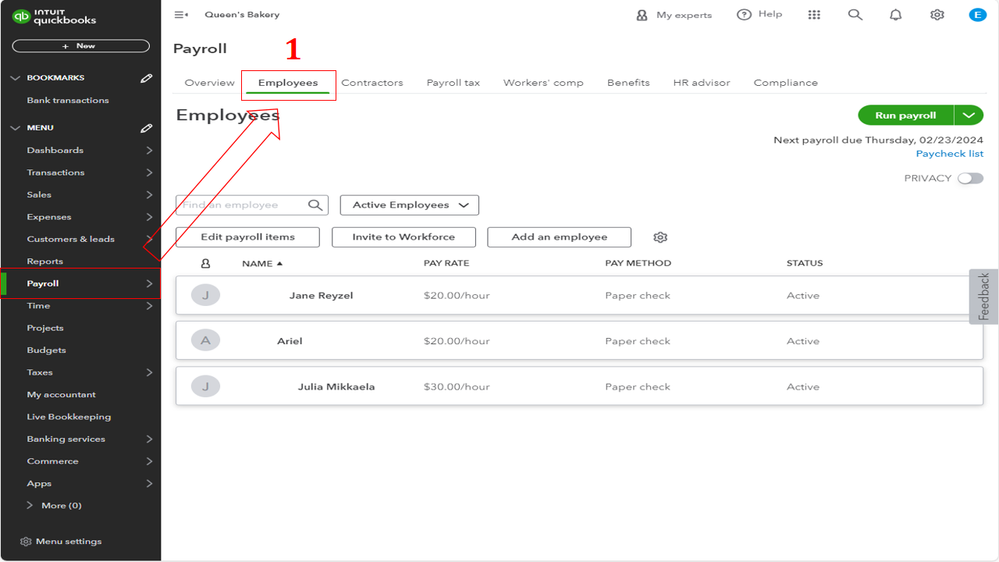Toggle the PRIVACY switch

(x=970, y=178)
